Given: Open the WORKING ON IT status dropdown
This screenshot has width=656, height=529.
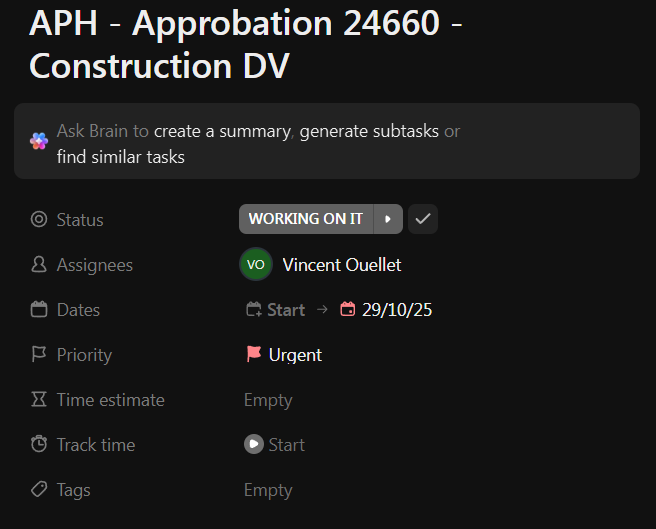Looking at the screenshot, I should [306, 219].
